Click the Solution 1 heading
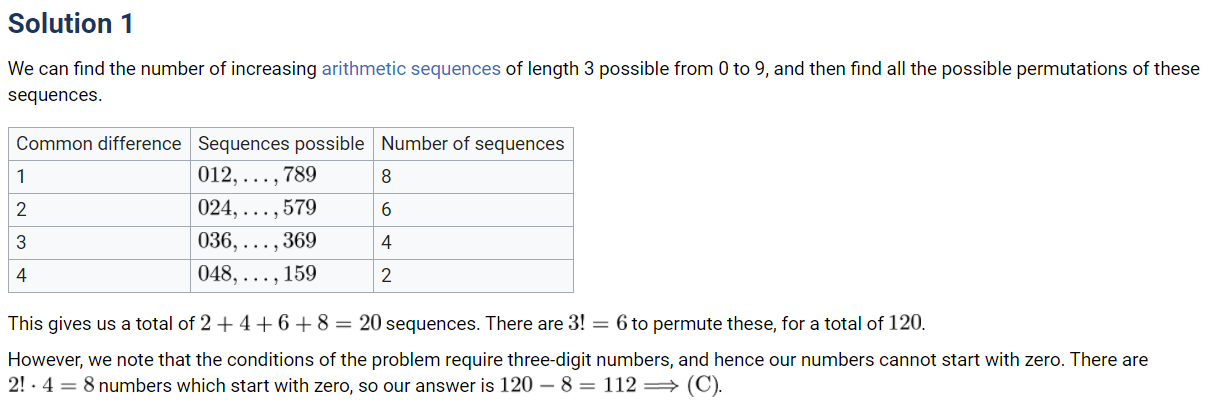 [71, 24]
